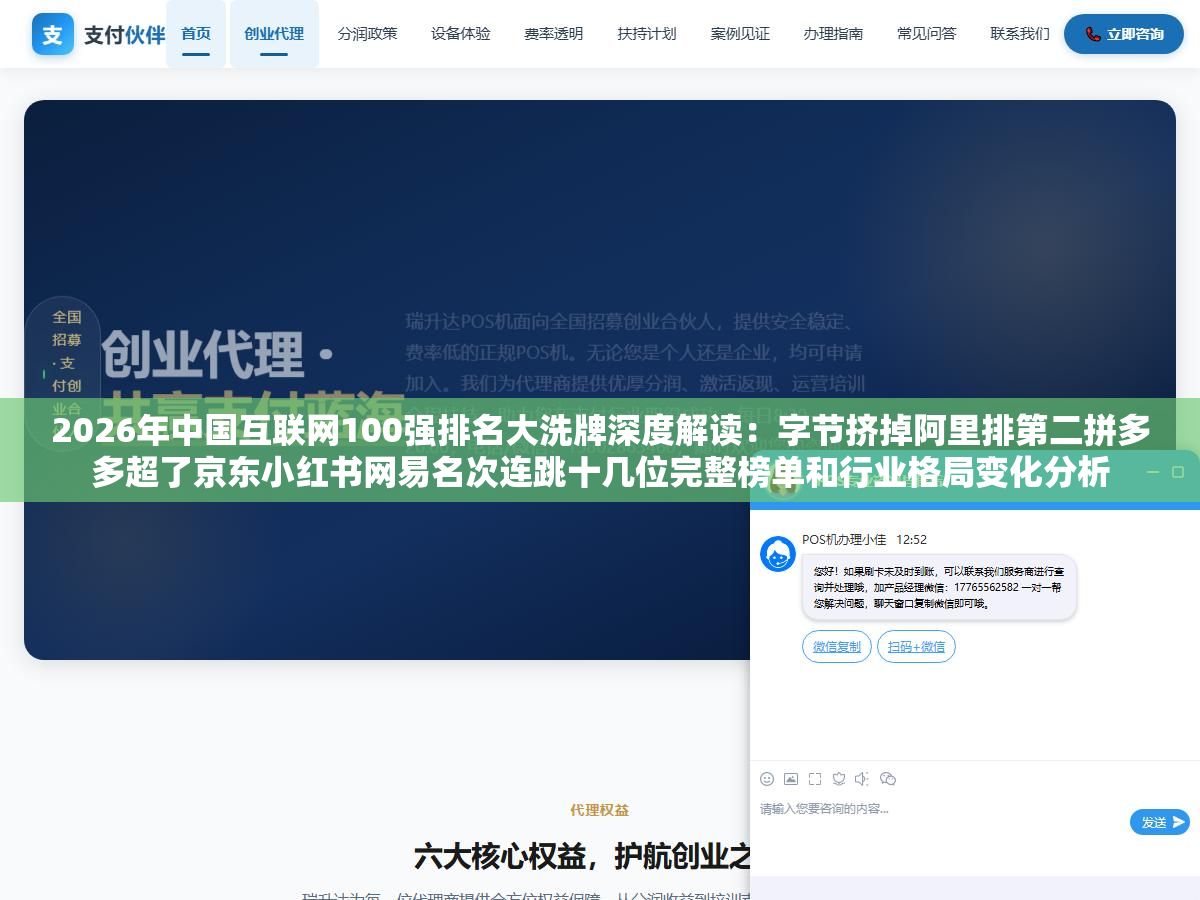Click the POS机办理小佳 agent avatar

[x=778, y=554]
